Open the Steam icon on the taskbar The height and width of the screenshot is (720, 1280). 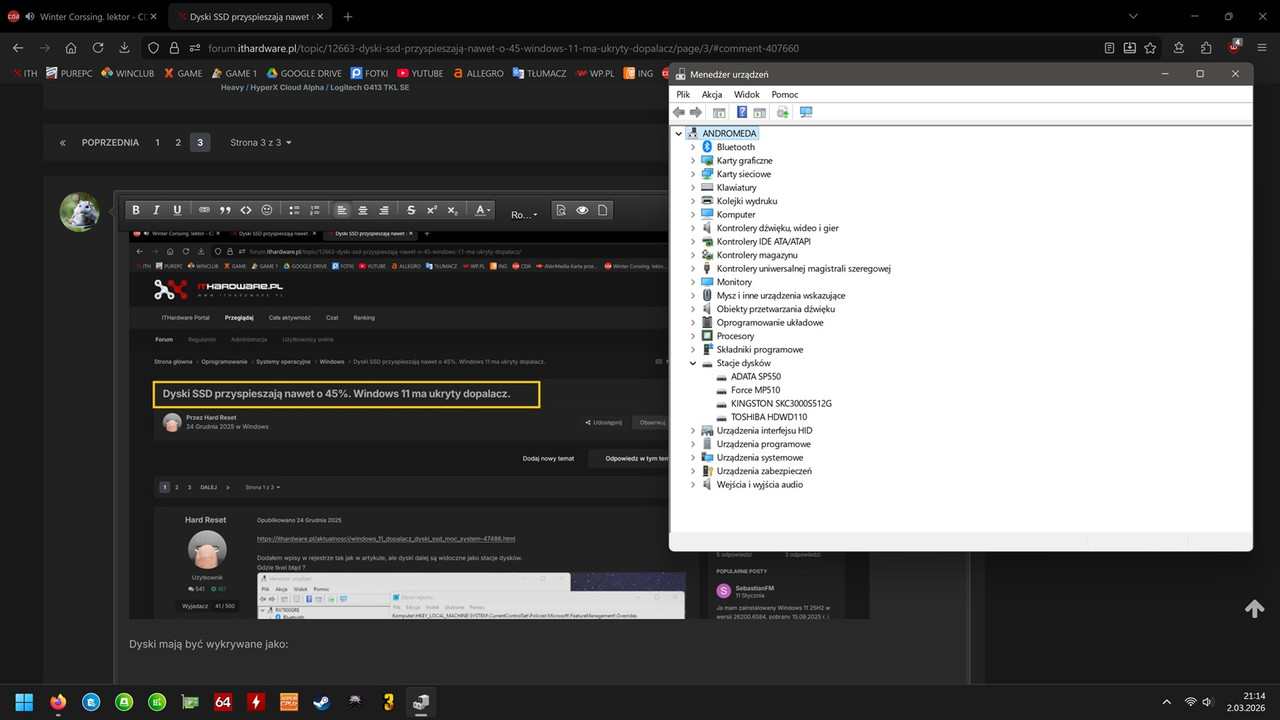pyautogui.click(x=322, y=702)
